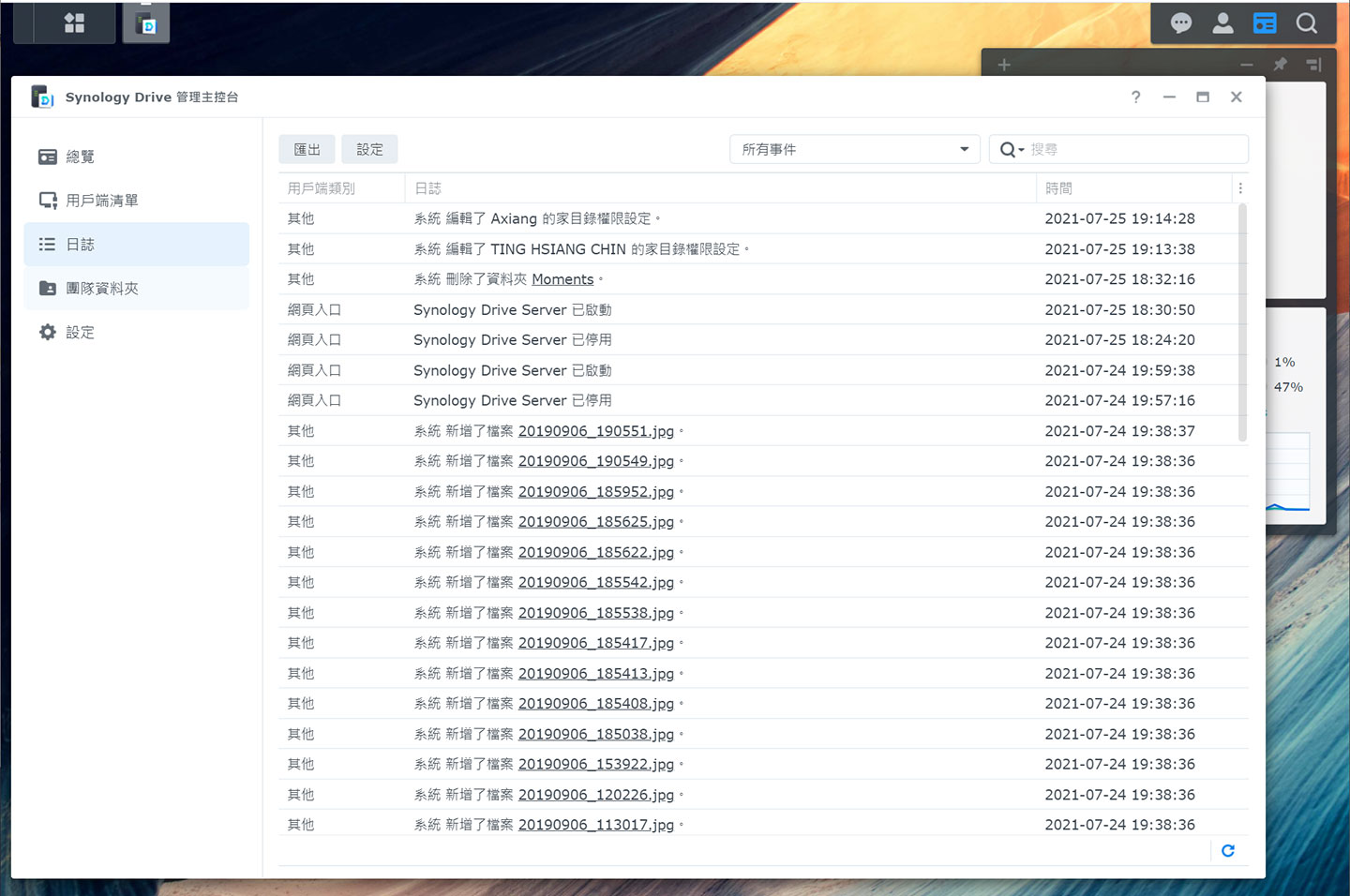The height and width of the screenshot is (896, 1350).
Task: Click the 匯出 export button
Action: [307, 150]
